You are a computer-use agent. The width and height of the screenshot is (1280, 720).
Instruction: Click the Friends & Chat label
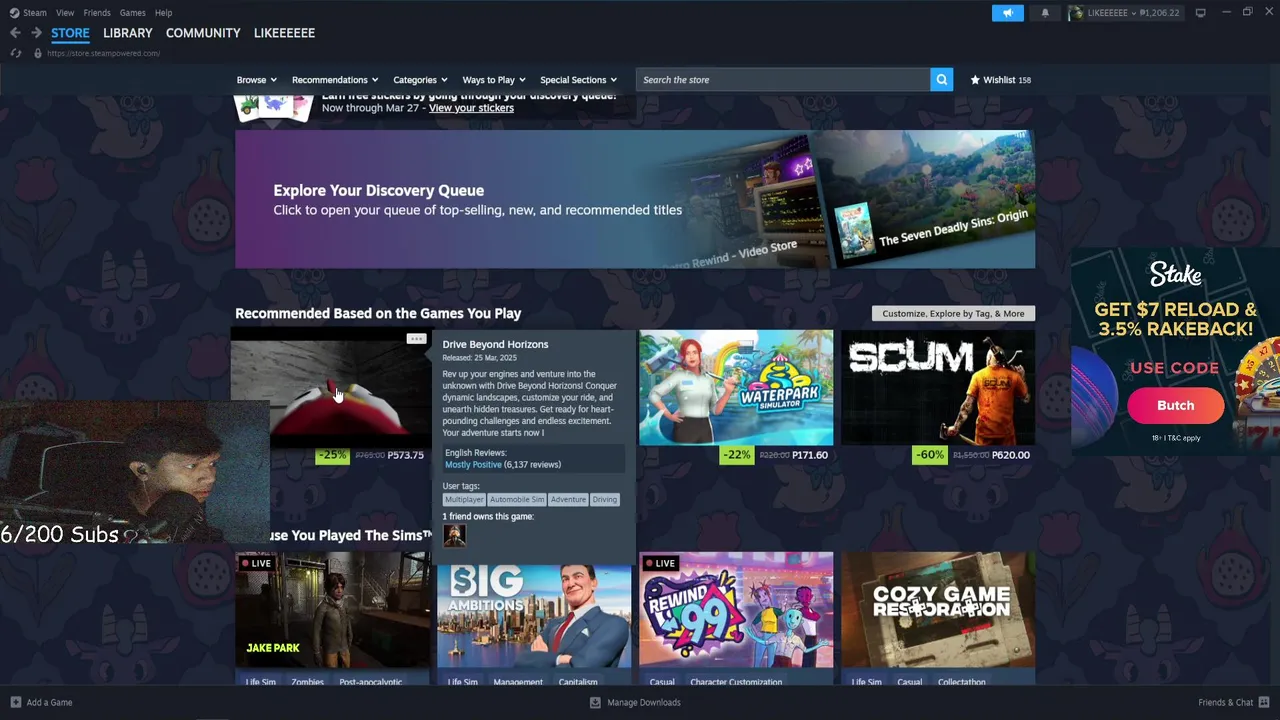pos(1225,702)
